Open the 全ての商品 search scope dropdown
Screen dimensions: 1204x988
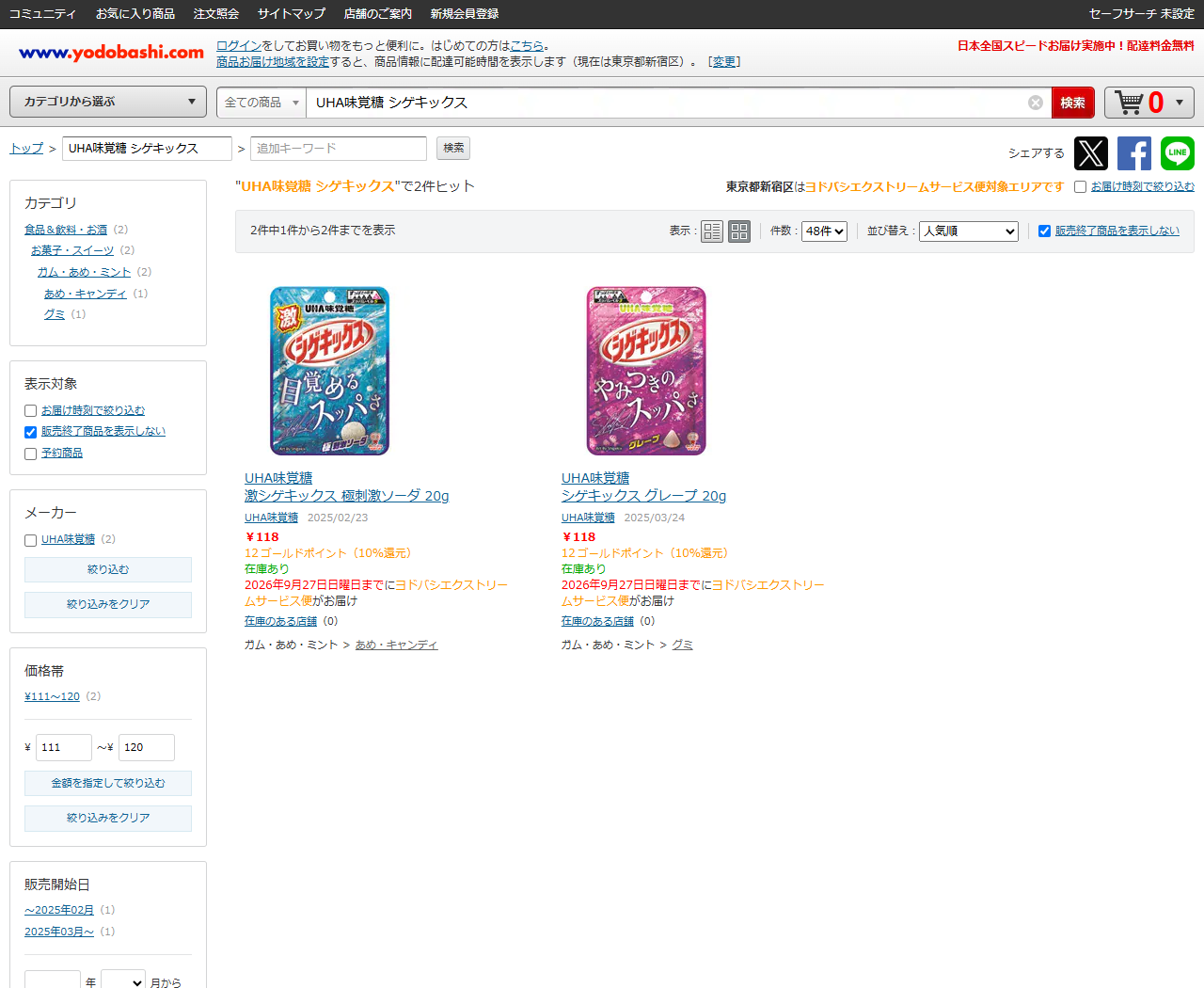tap(261, 103)
